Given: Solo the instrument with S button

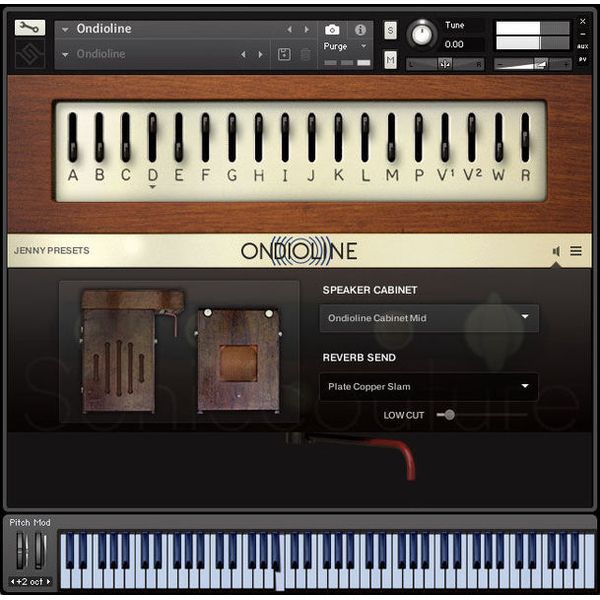Looking at the screenshot, I should point(390,30).
